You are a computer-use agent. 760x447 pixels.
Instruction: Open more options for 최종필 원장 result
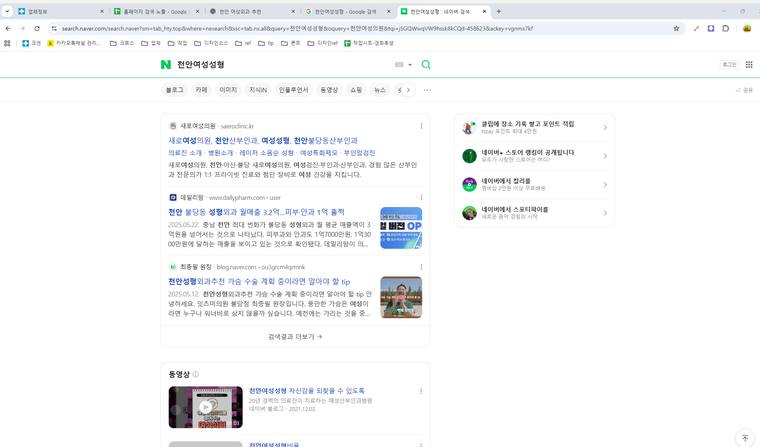(421, 267)
